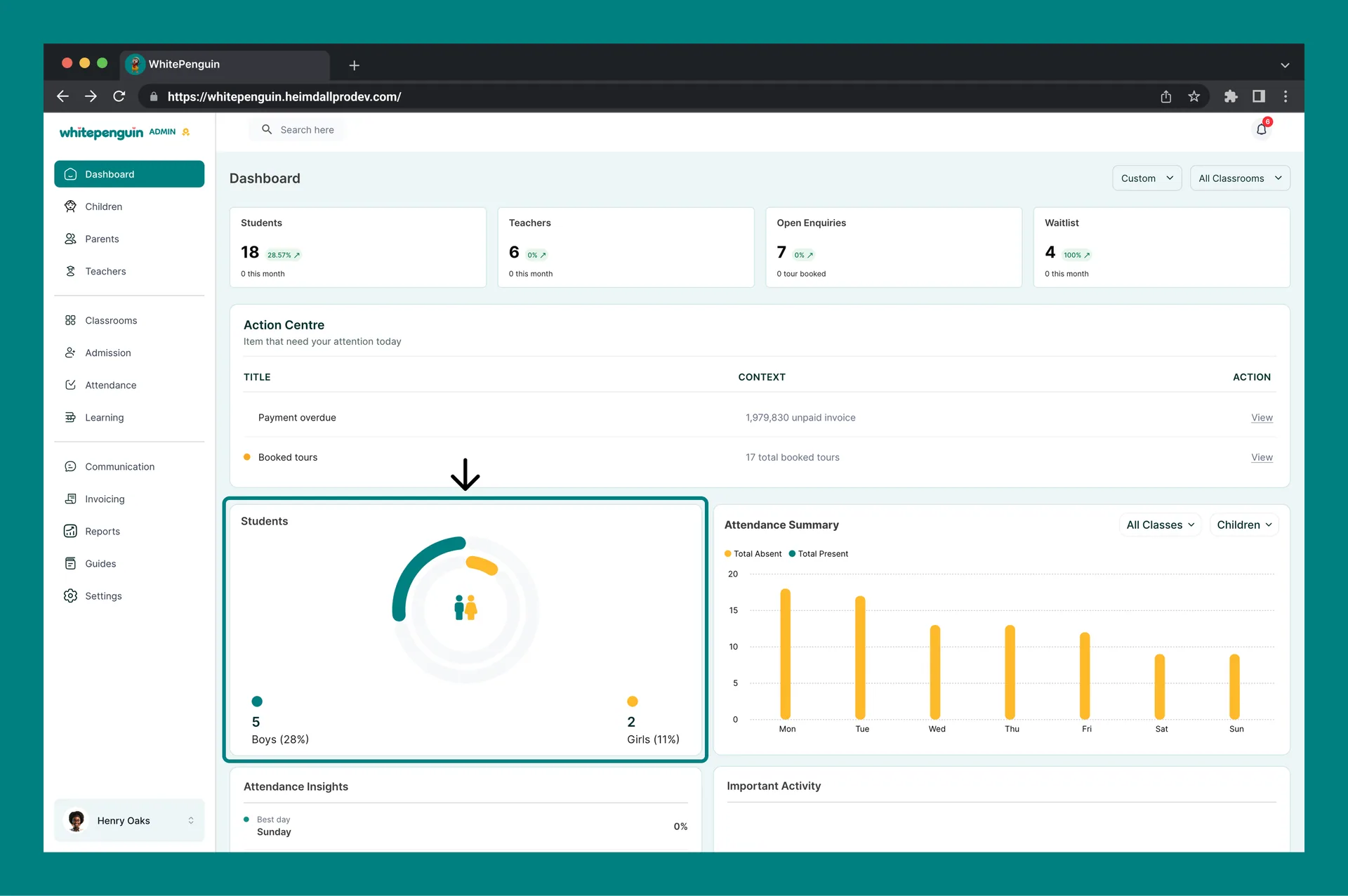Click the Students stat card showing 18
This screenshot has height=896, width=1348.
(358, 247)
